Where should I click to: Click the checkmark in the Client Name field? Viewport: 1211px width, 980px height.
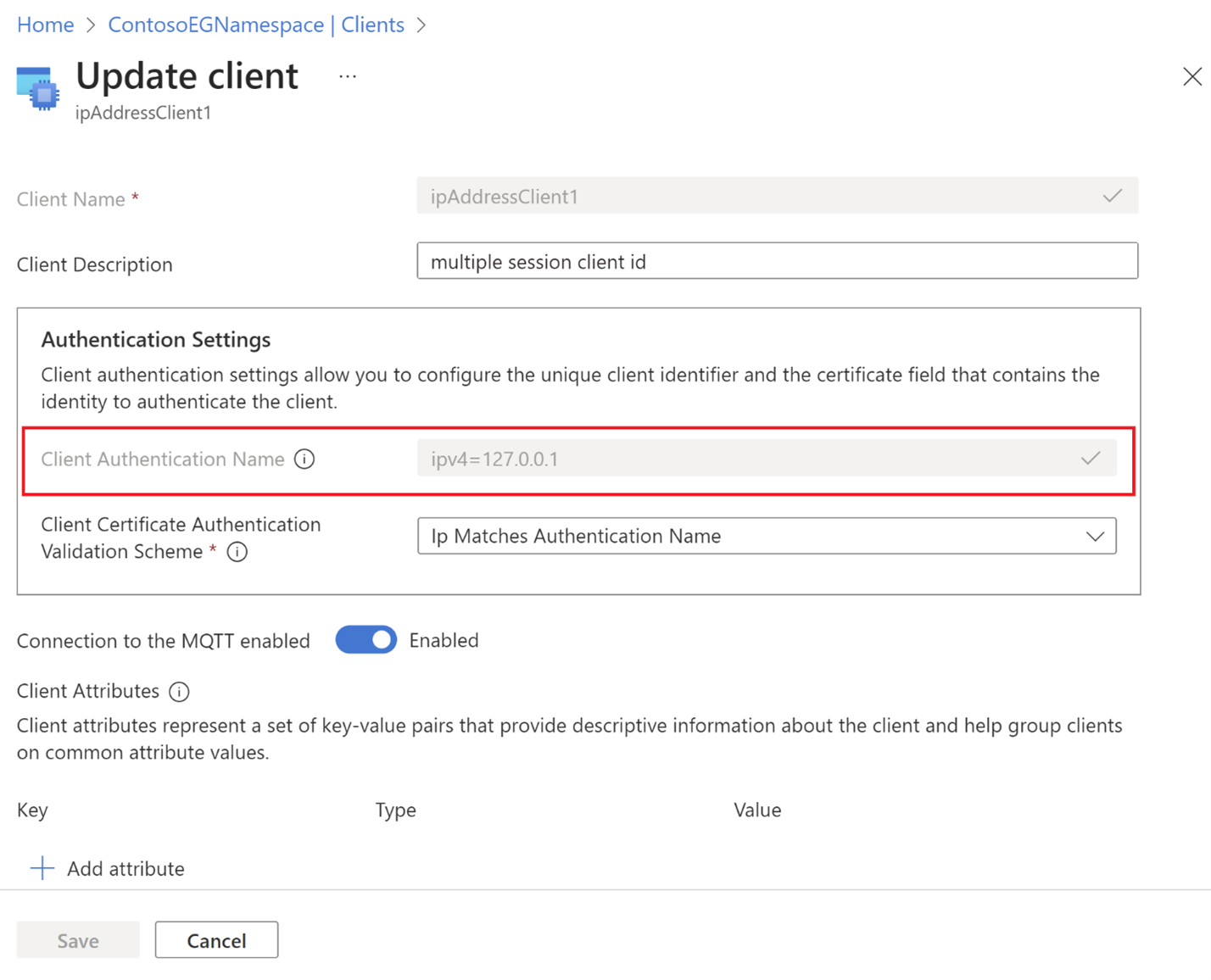point(1112,196)
